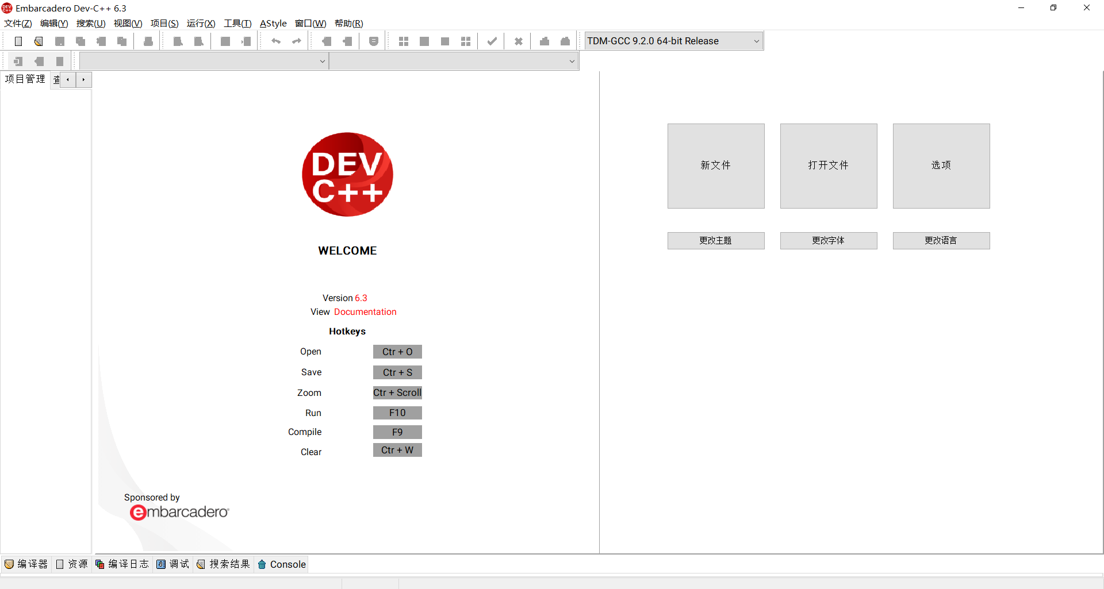Open the function list dropdown on right

tap(453, 61)
